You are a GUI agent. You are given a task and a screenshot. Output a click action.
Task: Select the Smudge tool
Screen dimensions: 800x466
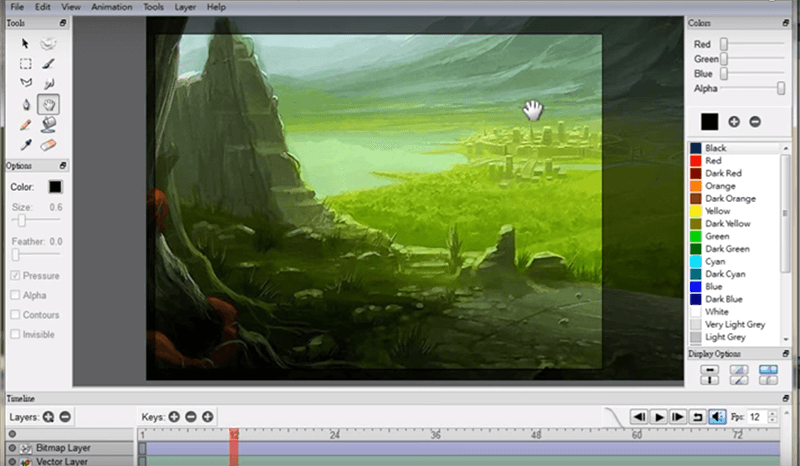[48, 83]
